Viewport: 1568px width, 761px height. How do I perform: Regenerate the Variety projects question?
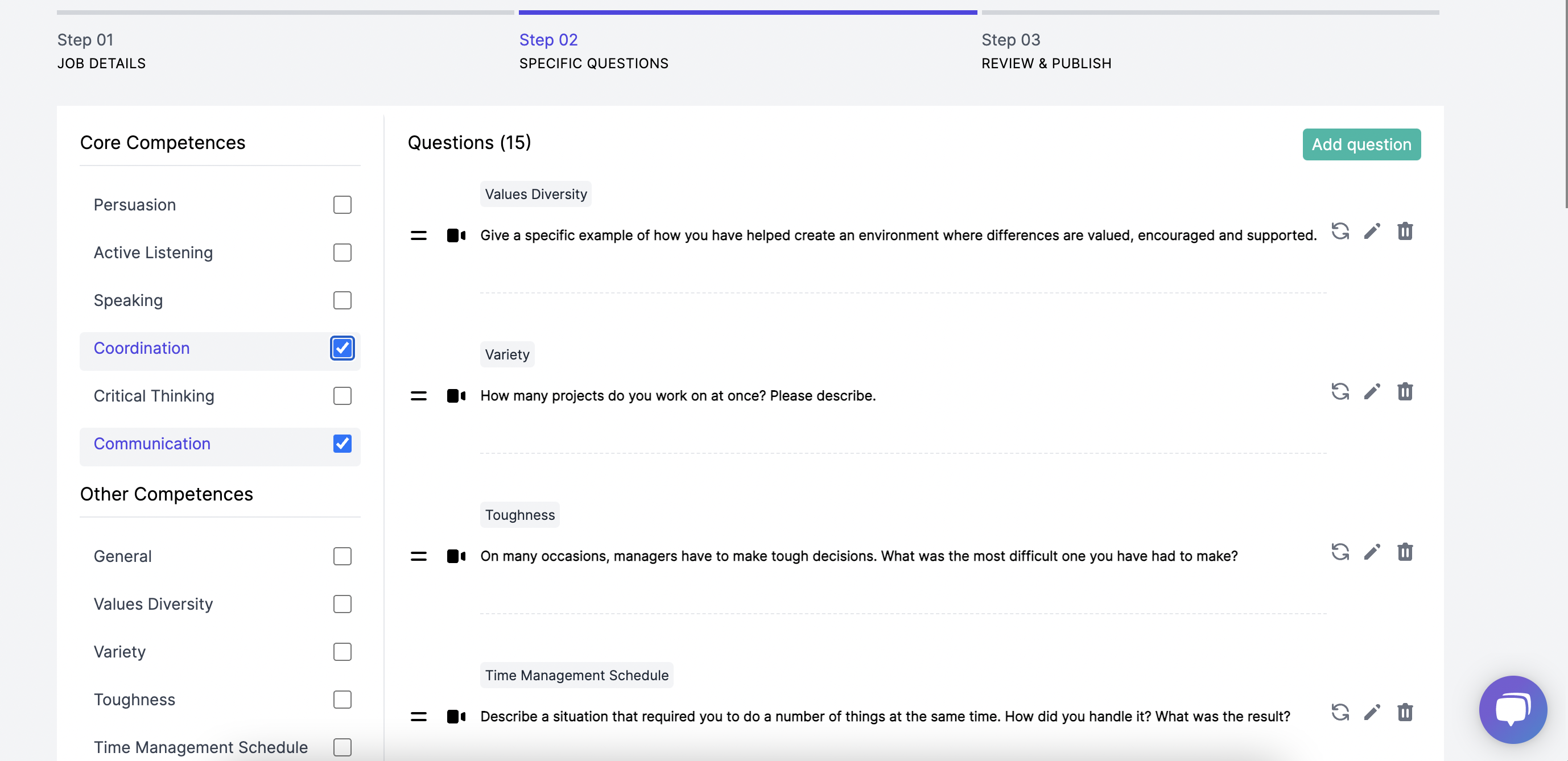1340,392
